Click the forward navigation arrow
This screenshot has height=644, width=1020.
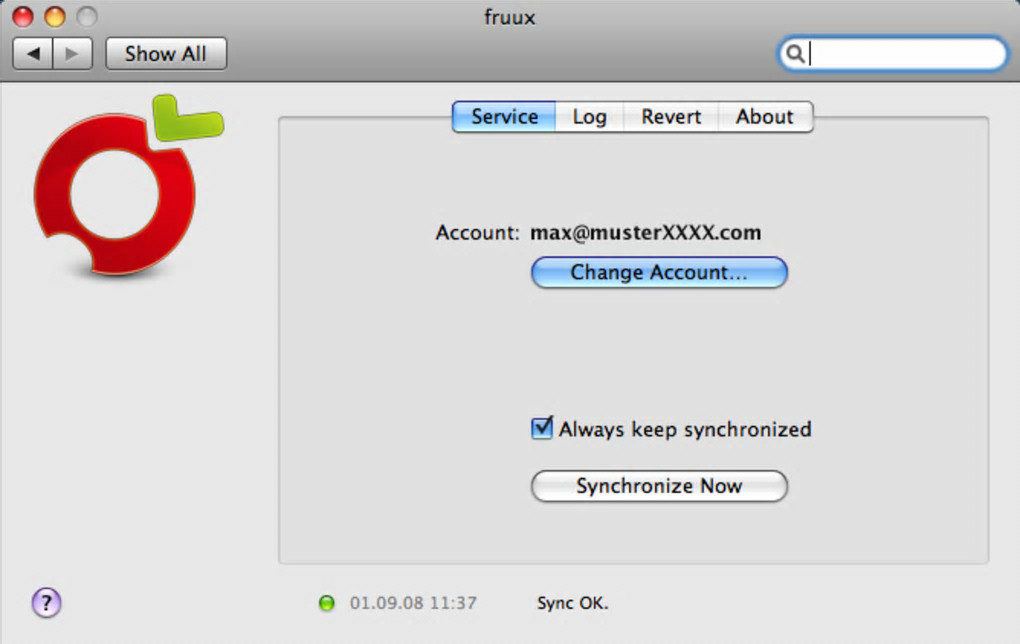click(72, 54)
